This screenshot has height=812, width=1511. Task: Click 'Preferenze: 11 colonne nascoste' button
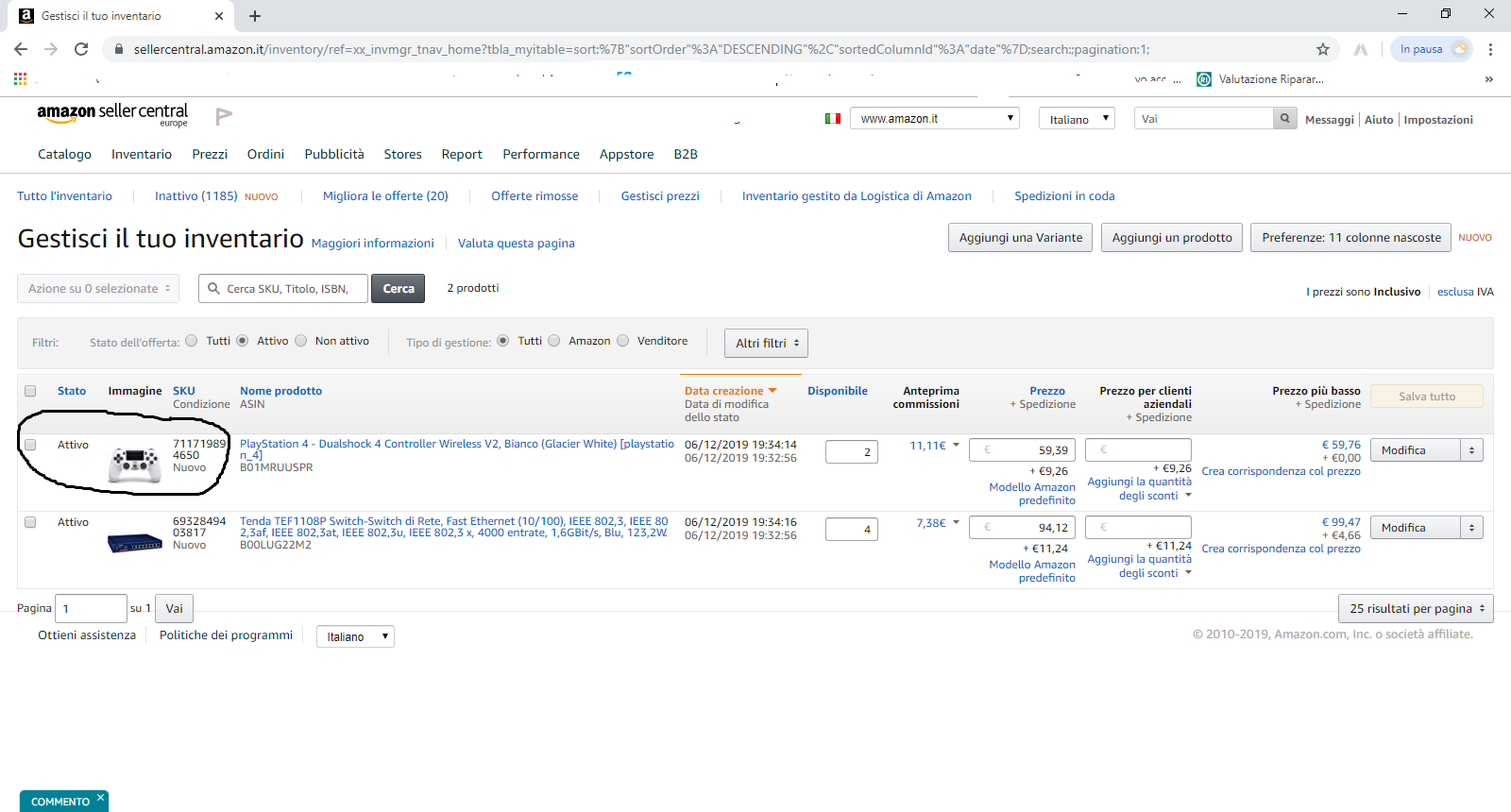point(1351,238)
